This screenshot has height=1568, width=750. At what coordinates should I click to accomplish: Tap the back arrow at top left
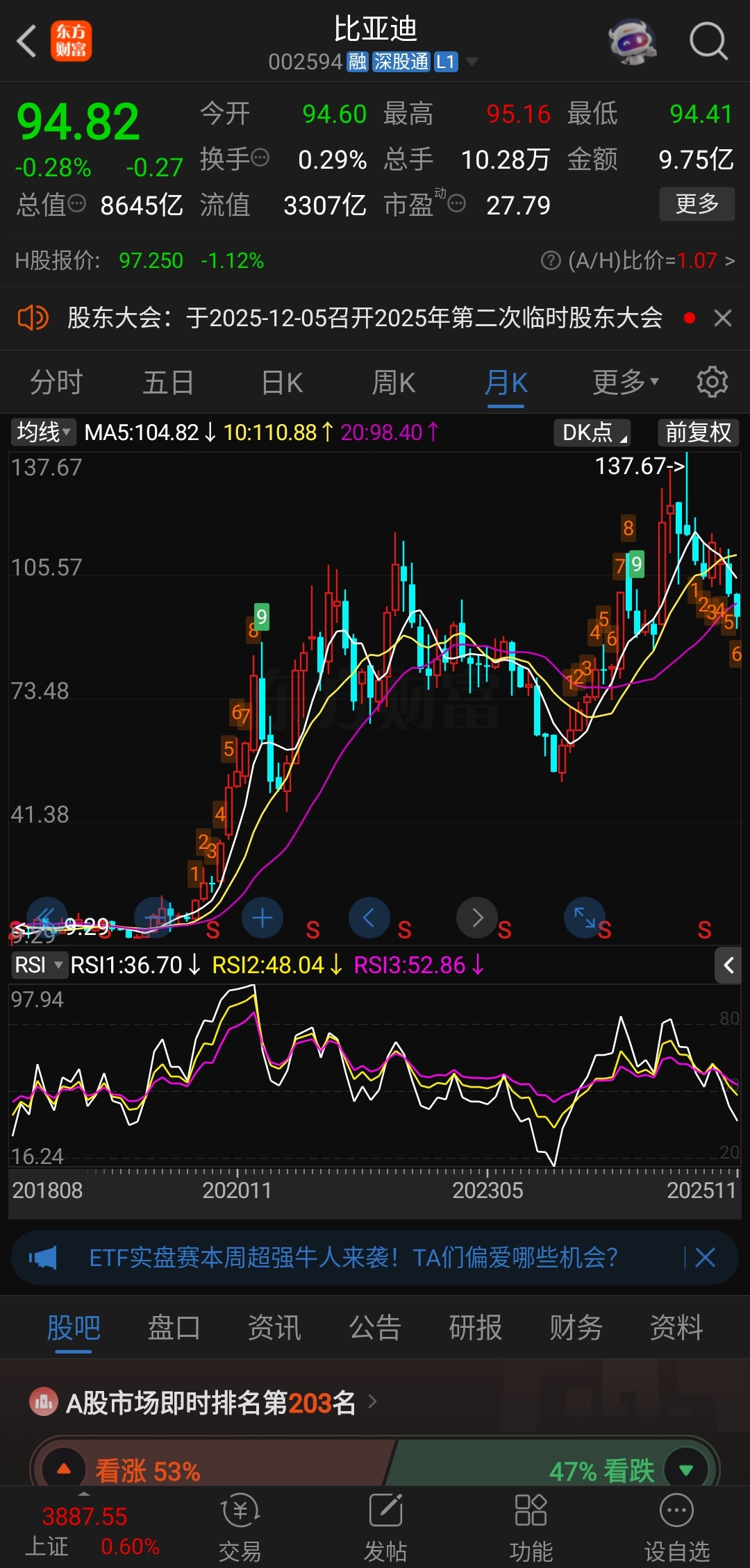coord(26,41)
